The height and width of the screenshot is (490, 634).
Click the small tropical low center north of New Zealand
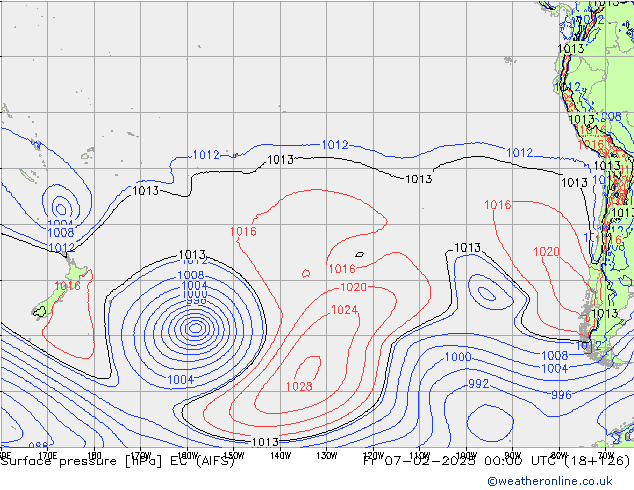click(61, 209)
